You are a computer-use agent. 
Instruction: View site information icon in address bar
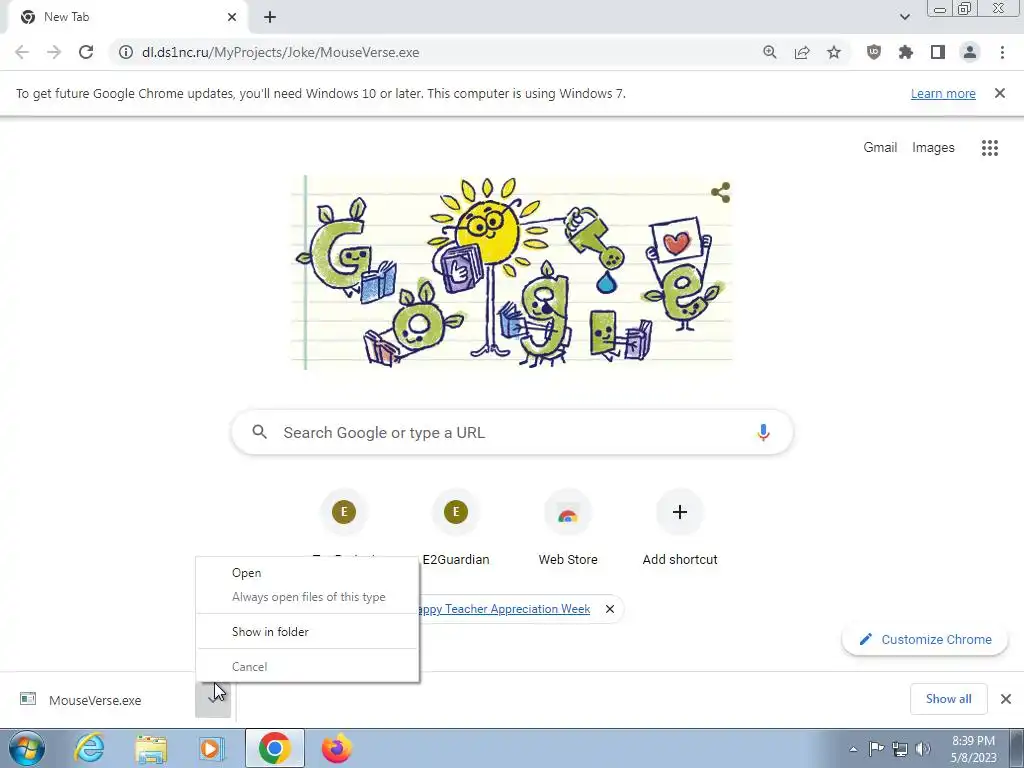(x=125, y=52)
